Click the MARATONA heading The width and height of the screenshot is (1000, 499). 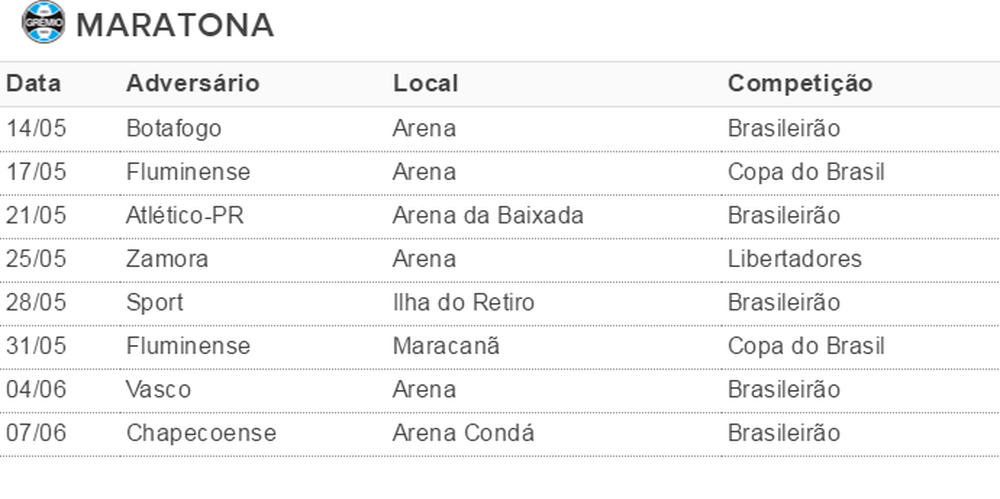tap(175, 26)
